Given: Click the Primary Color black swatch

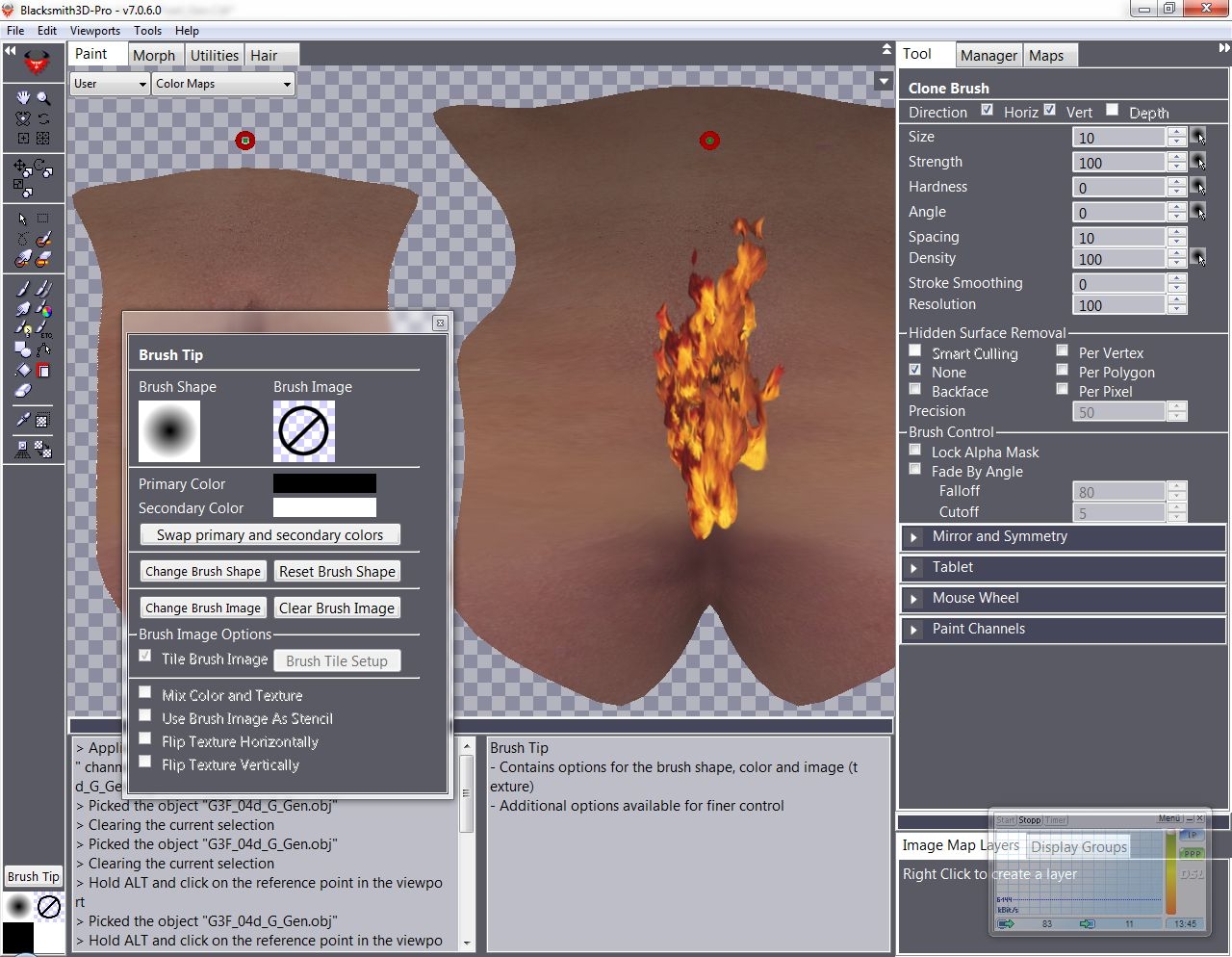Looking at the screenshot, I should tap(324, 483).
